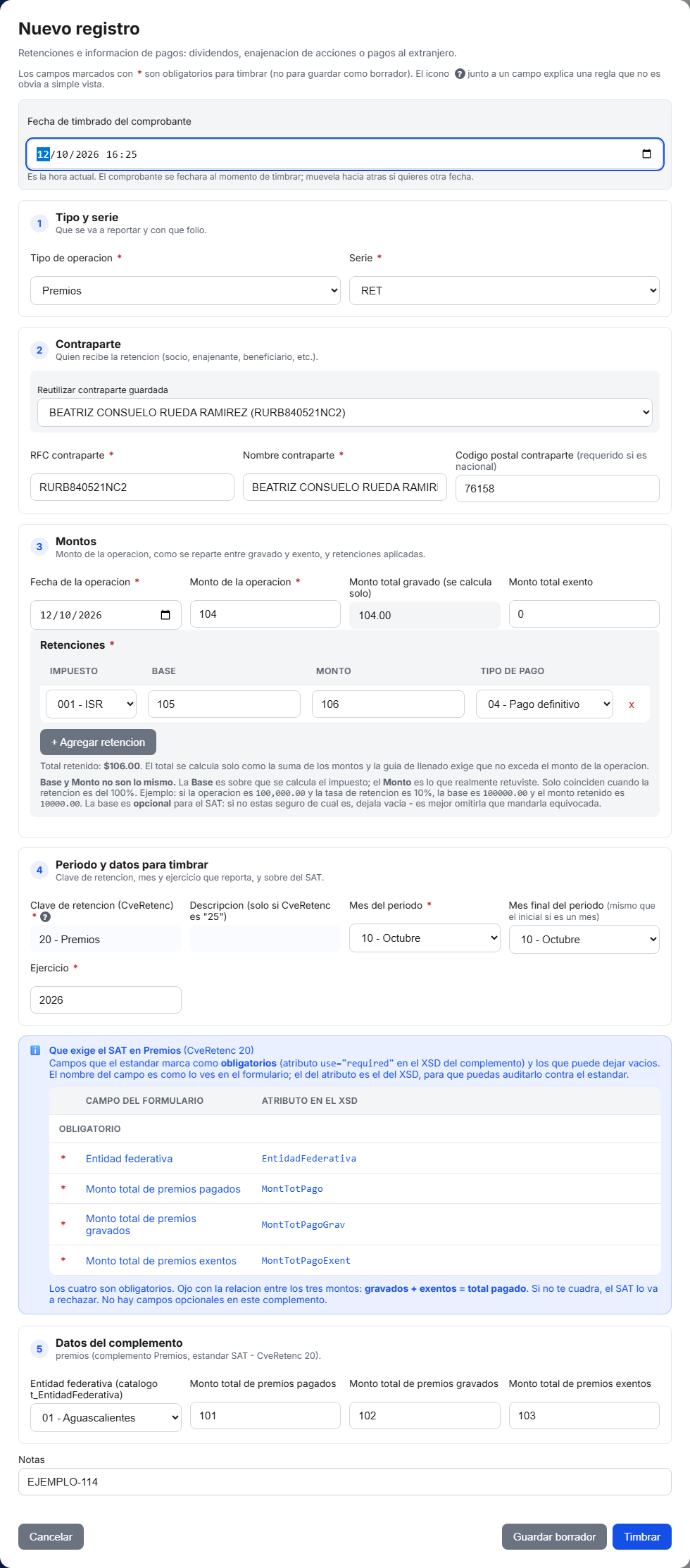
Task: Open Entidad federativa dropdown Aguascalientes
Action: (x=106, y=1418)
